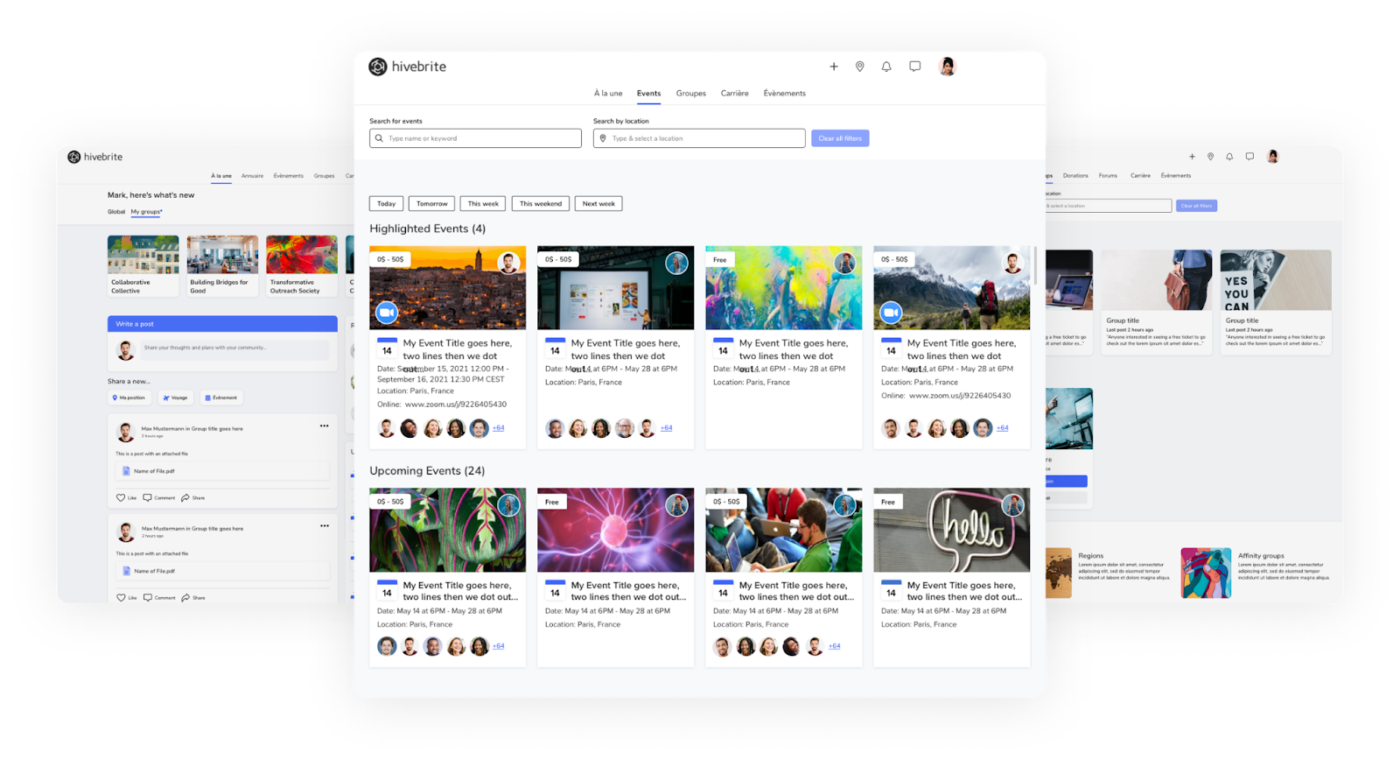Viewport: 1400px width, 760px height.
Task: Open the zoom.us/j/9226405430 link on the sunset city event
Action: 456,405
